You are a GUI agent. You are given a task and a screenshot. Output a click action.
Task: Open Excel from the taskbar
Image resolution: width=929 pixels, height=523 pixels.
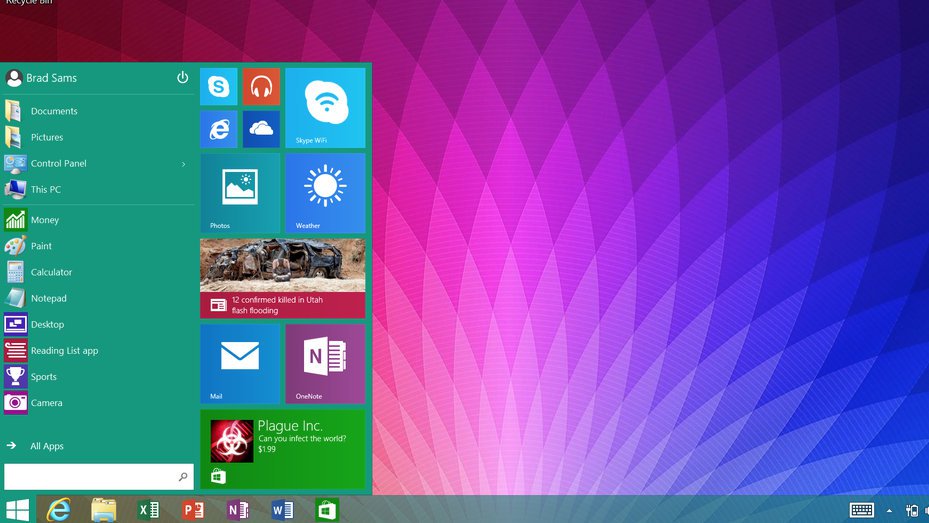click(x=149, y=510)
